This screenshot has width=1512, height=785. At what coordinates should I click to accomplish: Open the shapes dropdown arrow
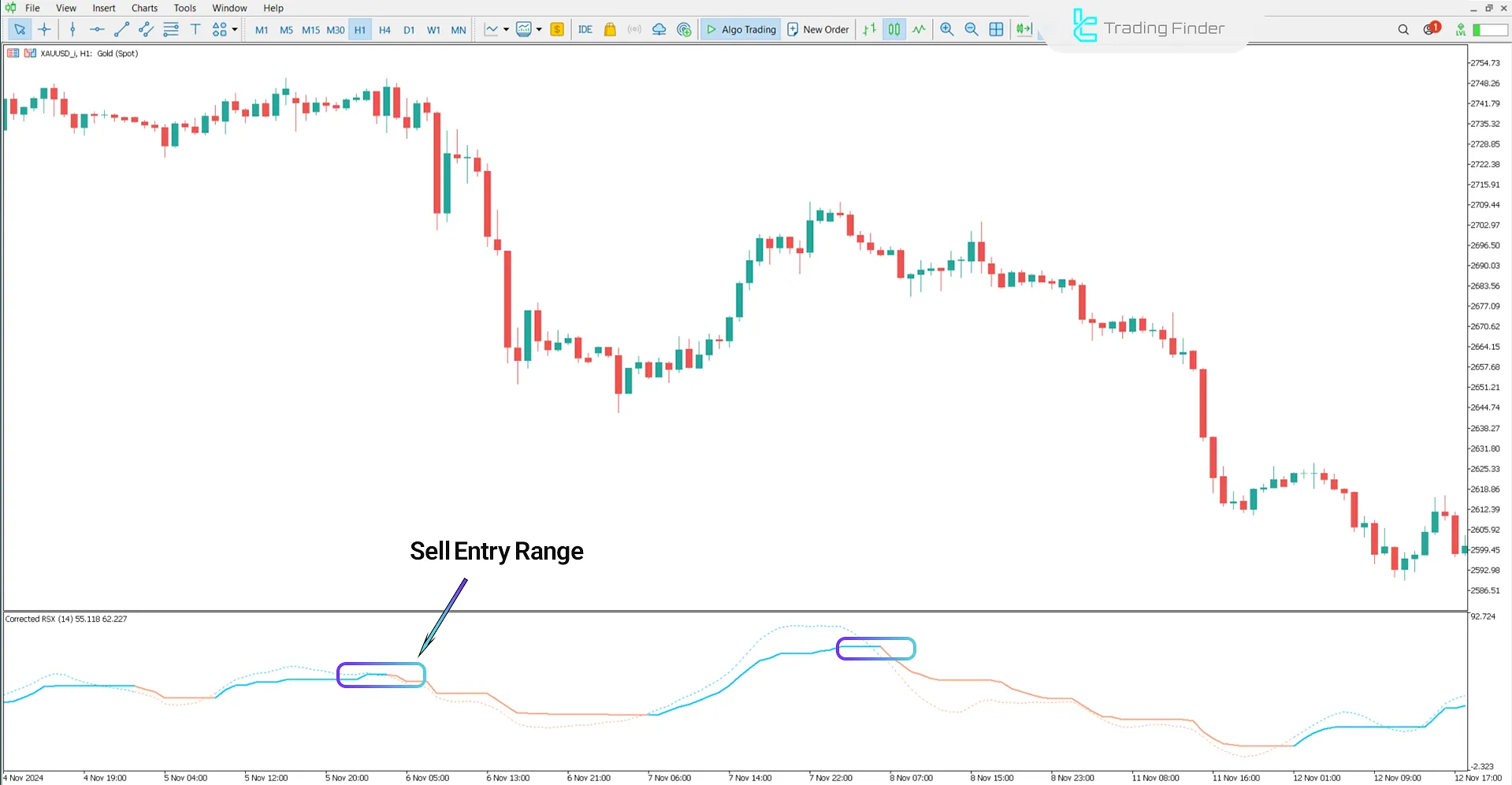[235, 29]
